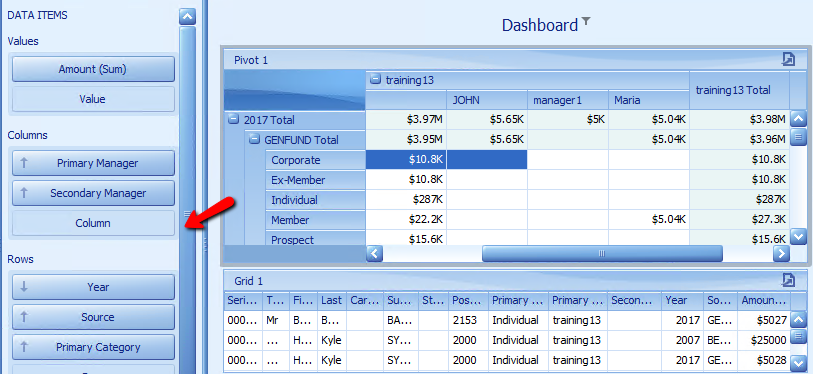
Task: Click the Grid 1 export icon
Action: [x=788, y=280]
